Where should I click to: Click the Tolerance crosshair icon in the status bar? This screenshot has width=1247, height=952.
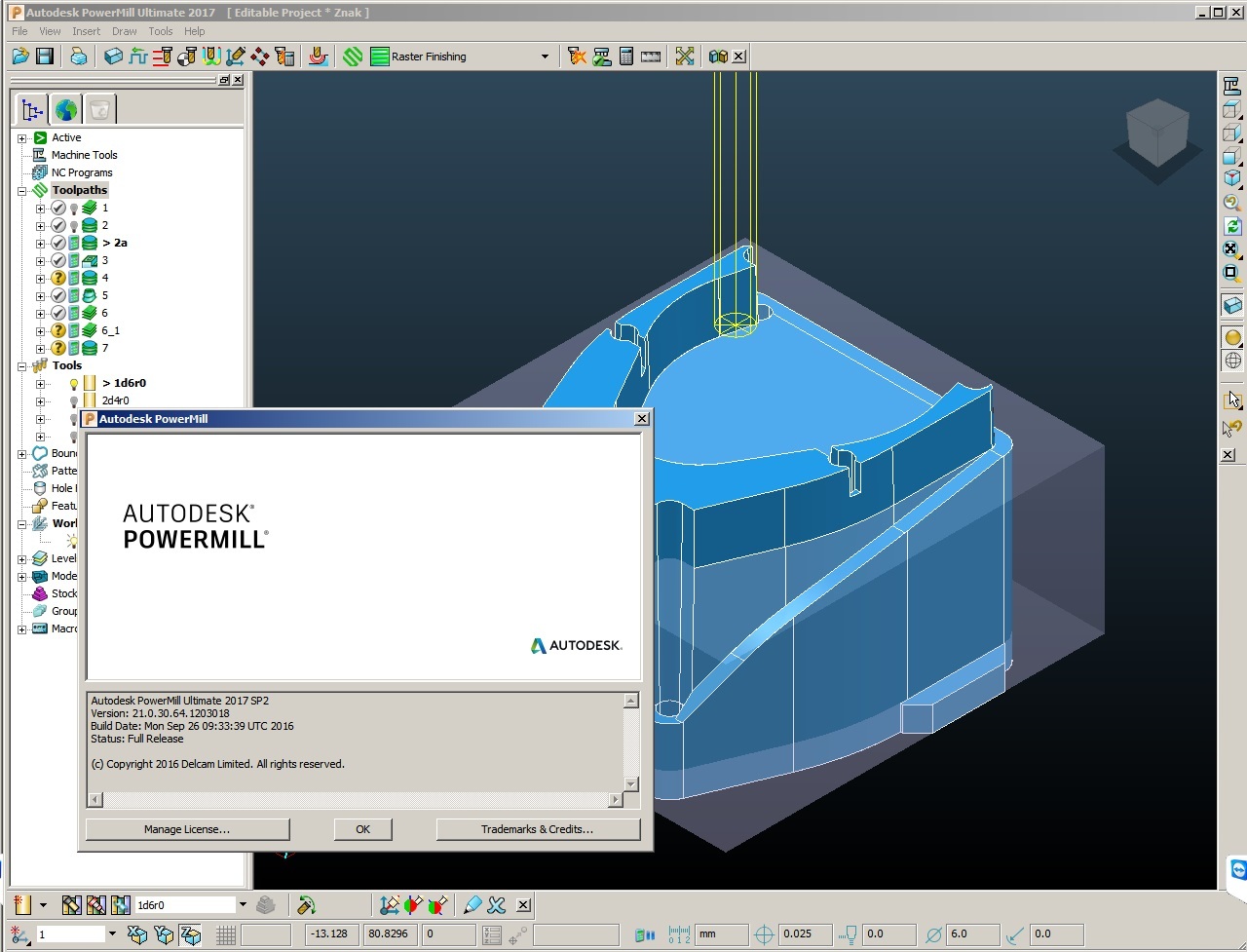coord(764,934)
